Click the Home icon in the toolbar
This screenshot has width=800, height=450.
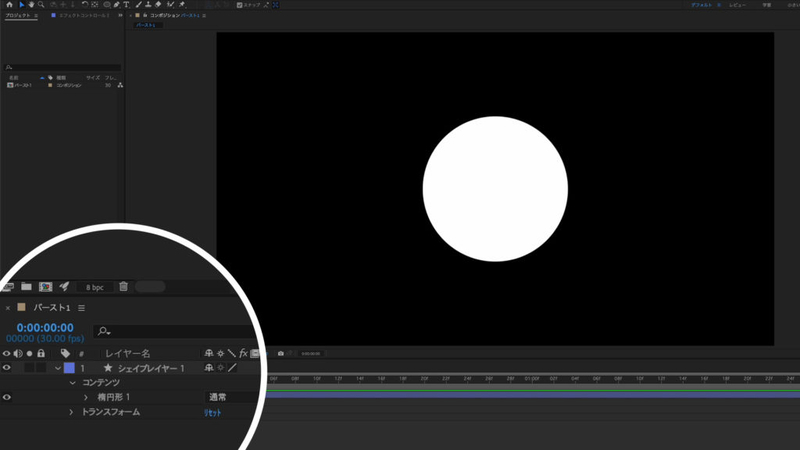9,5
